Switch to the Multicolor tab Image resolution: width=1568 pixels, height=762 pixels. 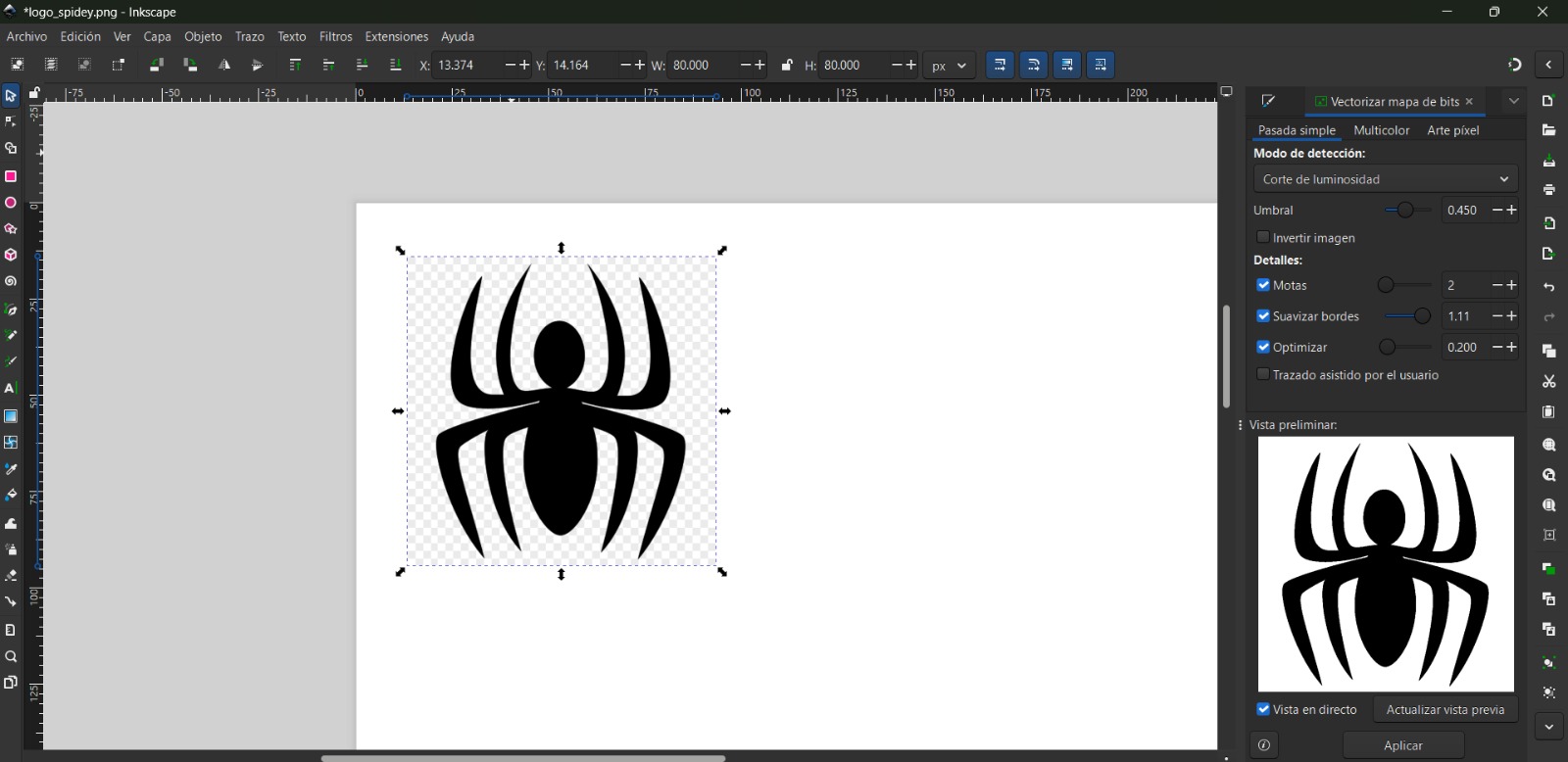pos(1381,130)
